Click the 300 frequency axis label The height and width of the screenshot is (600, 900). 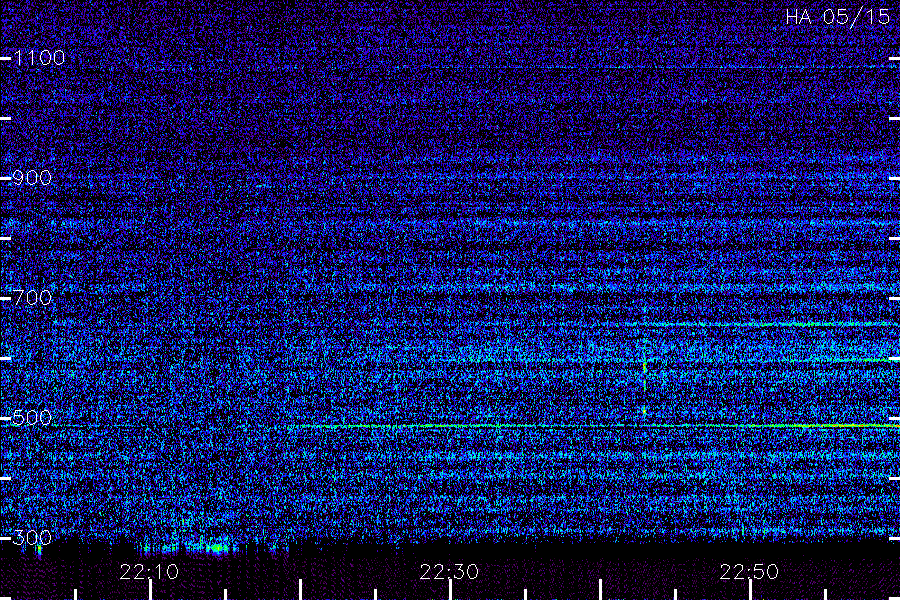pyautogui.click(x=32, y=538)
